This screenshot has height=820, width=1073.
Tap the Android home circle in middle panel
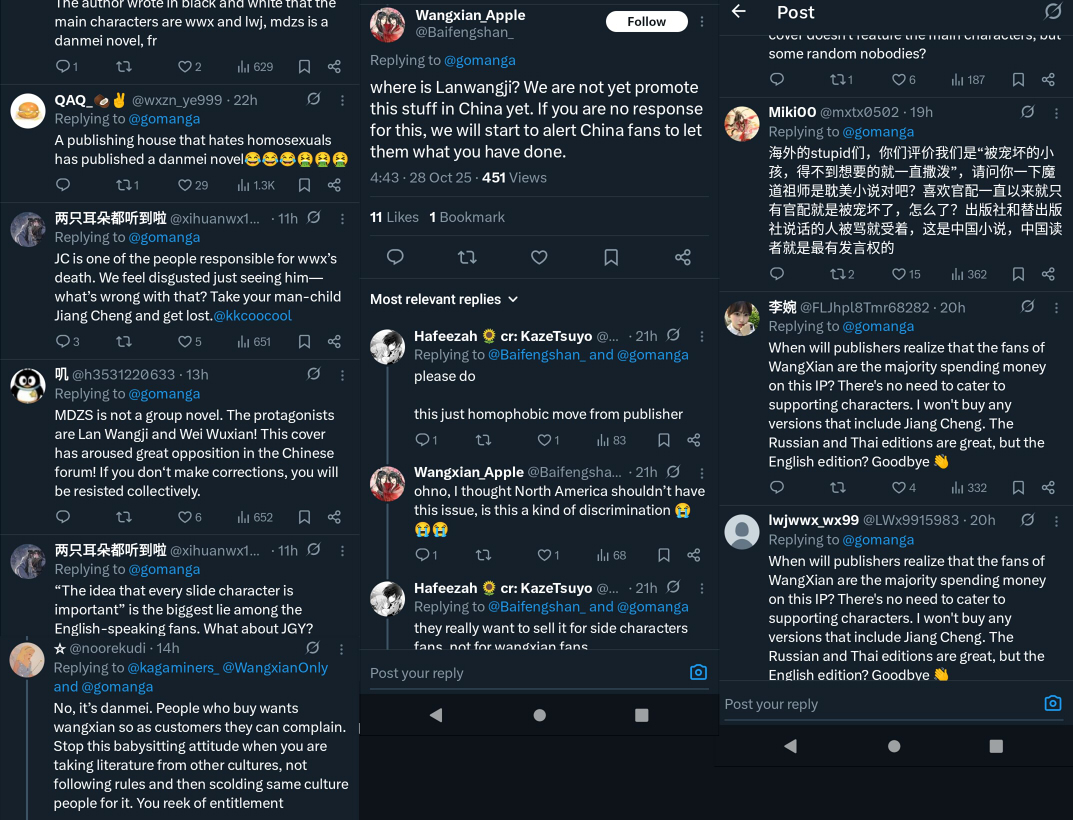point(539,715)
